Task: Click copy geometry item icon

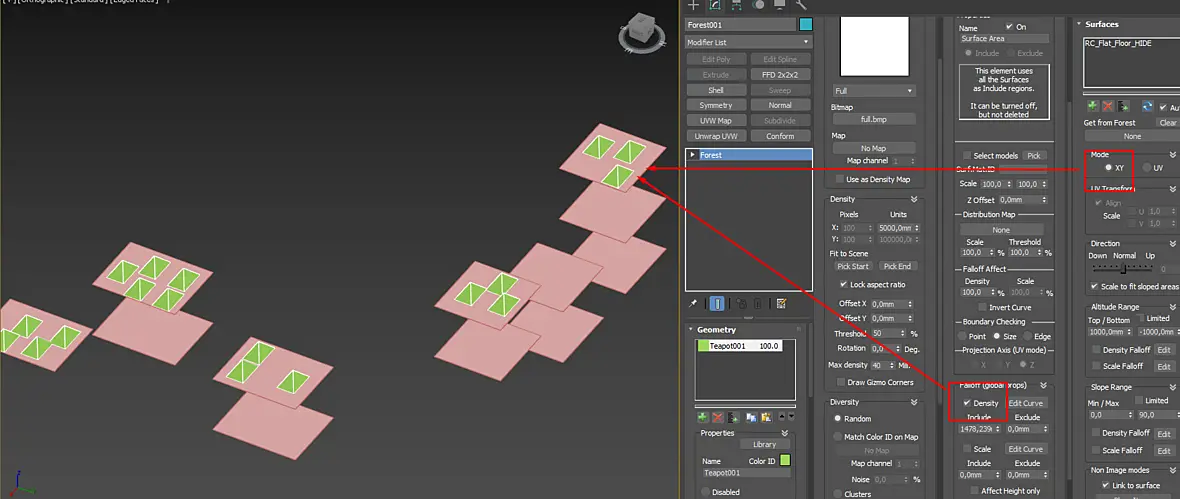Action: click(751, 417)
